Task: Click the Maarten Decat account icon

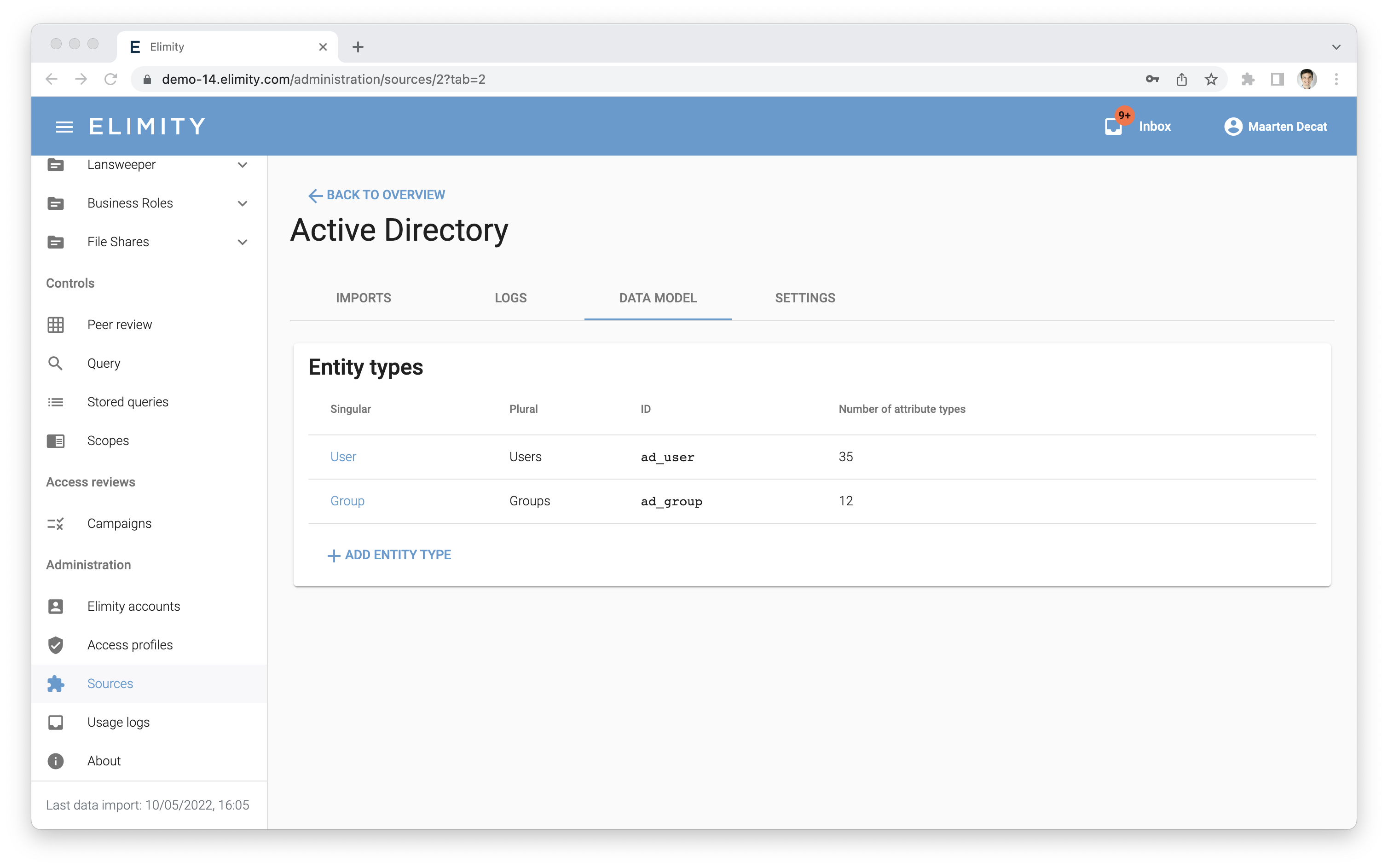Action: [1232, 126]
